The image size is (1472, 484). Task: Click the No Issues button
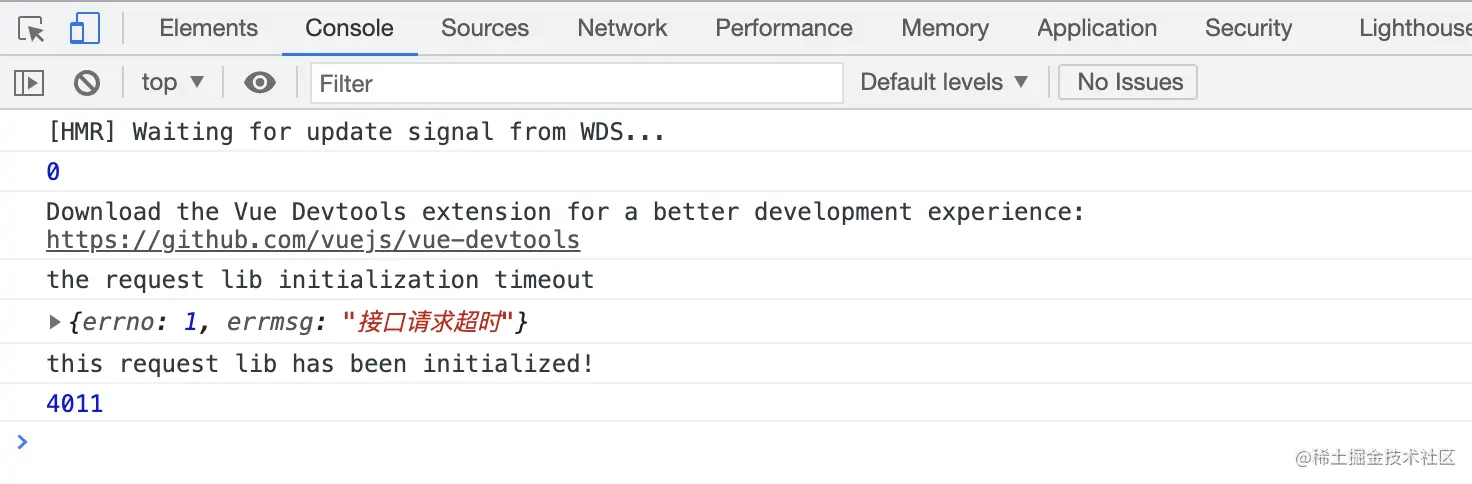pyautogui.click(x=1129, y=83)
